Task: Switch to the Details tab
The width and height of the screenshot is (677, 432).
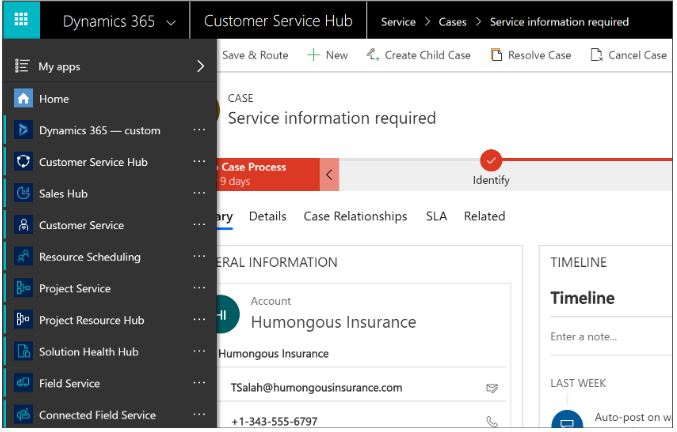Action: (x=268, y=216)
